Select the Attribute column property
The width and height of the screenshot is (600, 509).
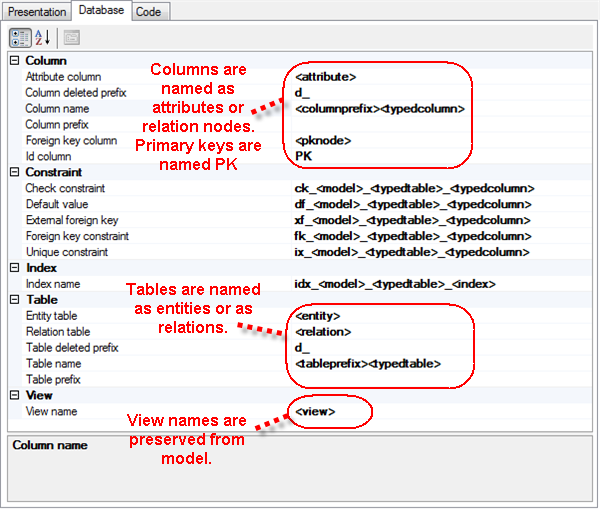pyautogui.click(x=63, y=76)
